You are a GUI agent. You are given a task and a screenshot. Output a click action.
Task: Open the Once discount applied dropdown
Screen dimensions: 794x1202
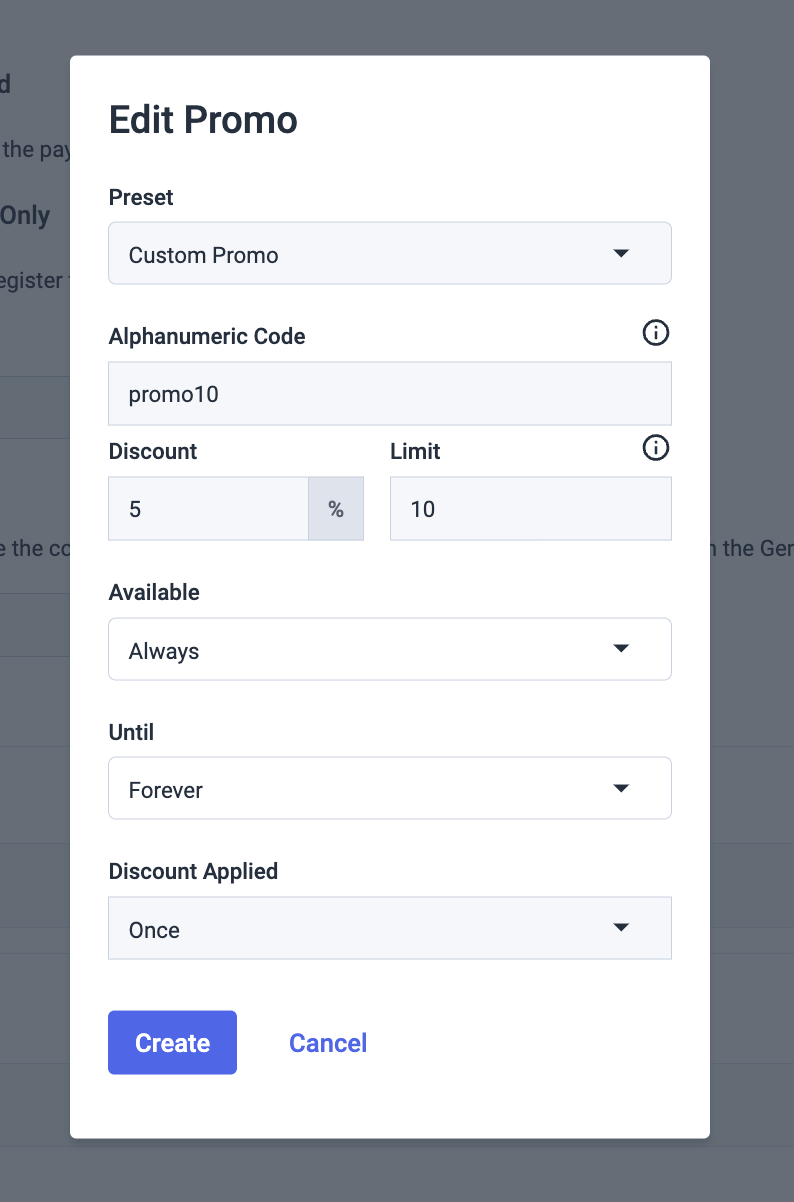click(x=390, y=928)
